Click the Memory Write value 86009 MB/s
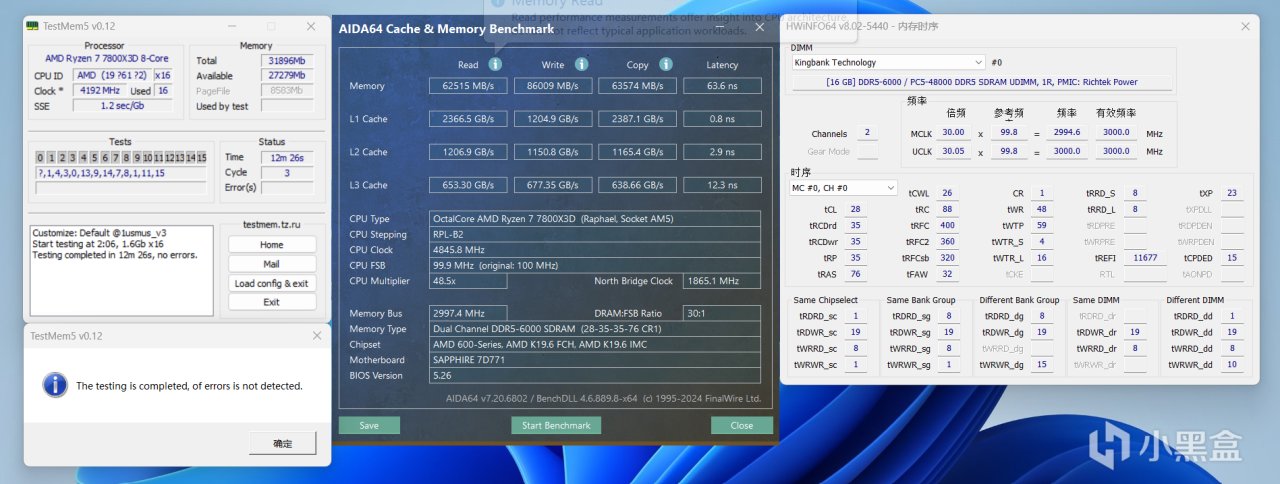1280x484 pixels. (553, 86)
